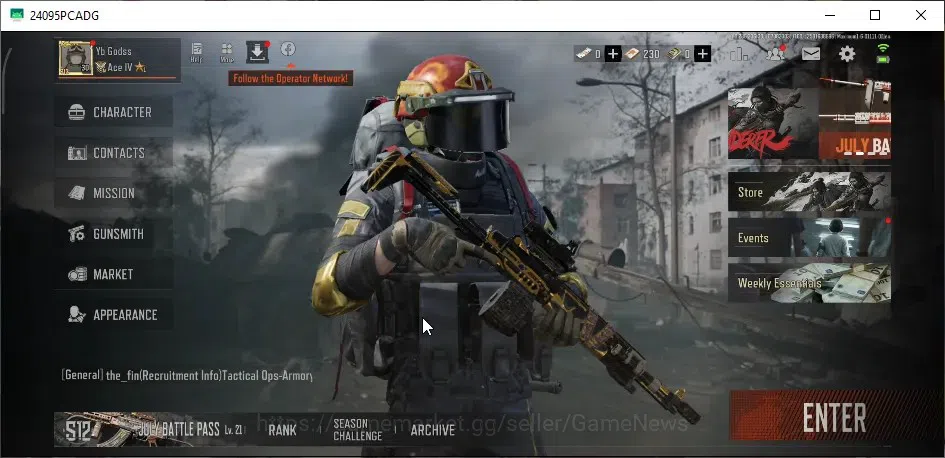Open the friends icon with notification dot

pyautogui.click(x=776, y=54)
